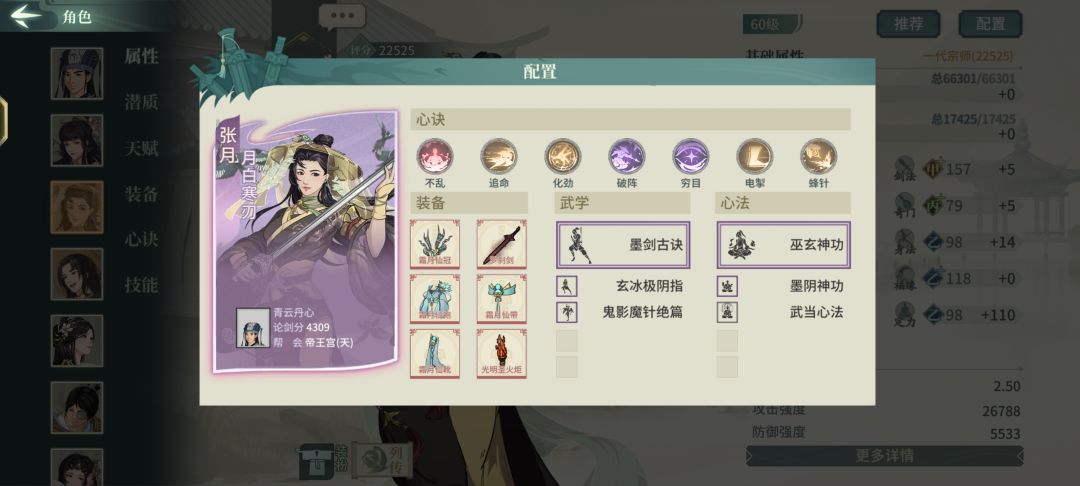
Task: Open the 光明圣火炬 equipment slot
Action: pyautogui.click(x=502, y=353)
